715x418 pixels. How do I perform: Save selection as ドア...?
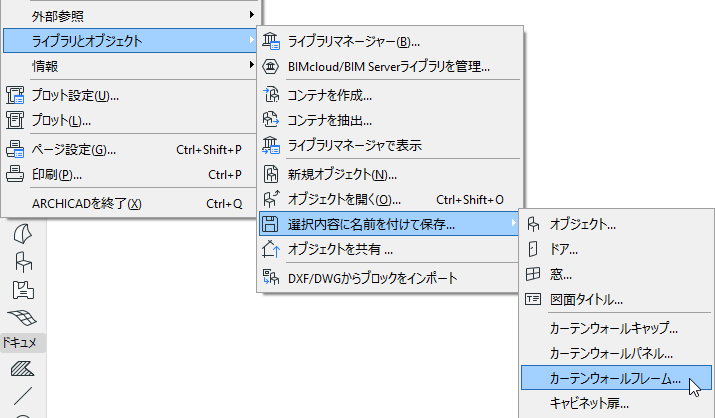(564, 249)
